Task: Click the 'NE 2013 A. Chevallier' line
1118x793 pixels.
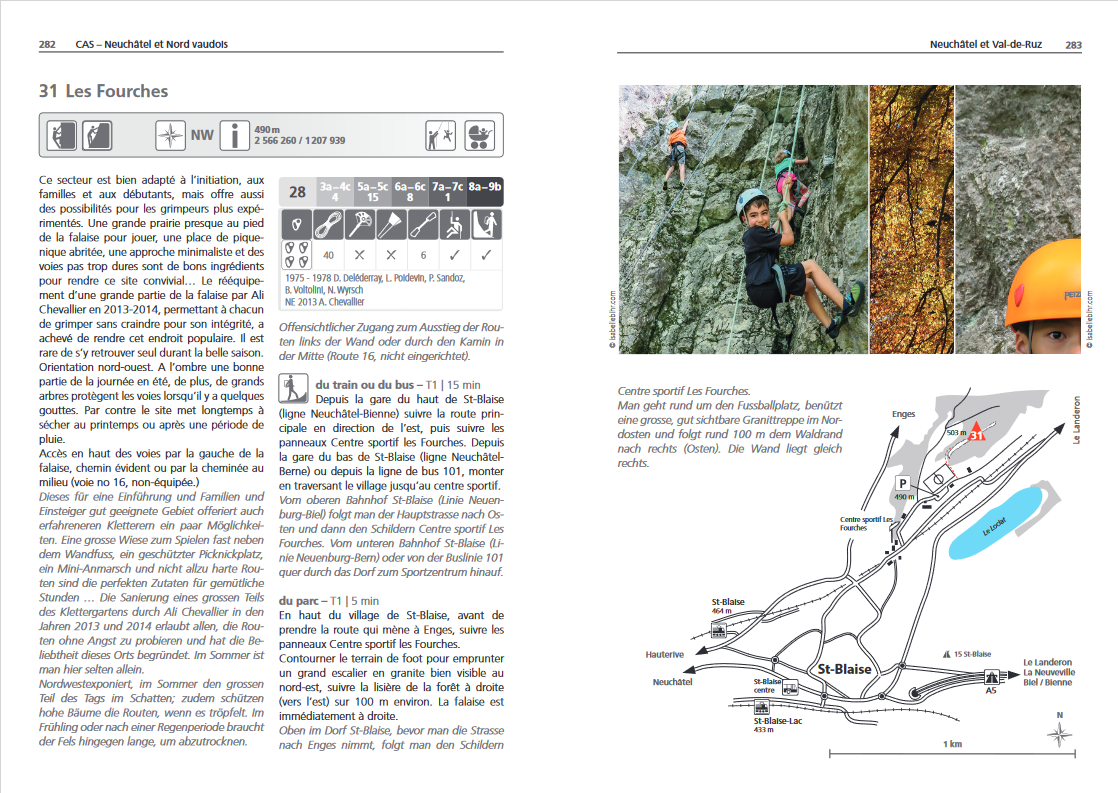Action: 324,302
